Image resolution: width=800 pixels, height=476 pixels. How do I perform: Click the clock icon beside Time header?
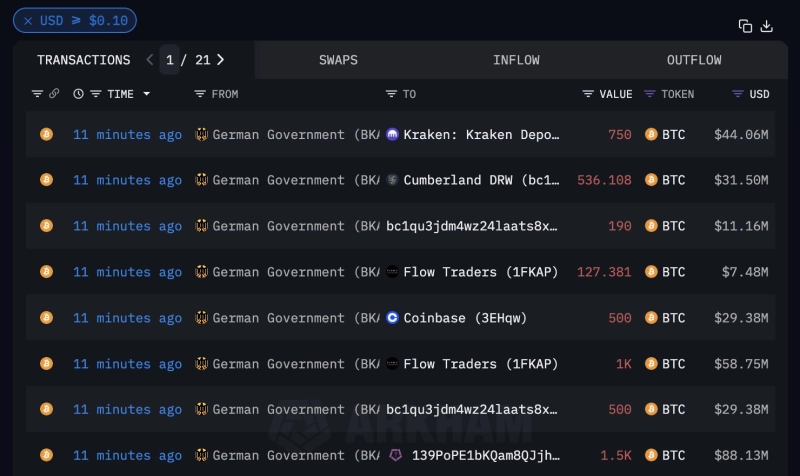(79, 94)
